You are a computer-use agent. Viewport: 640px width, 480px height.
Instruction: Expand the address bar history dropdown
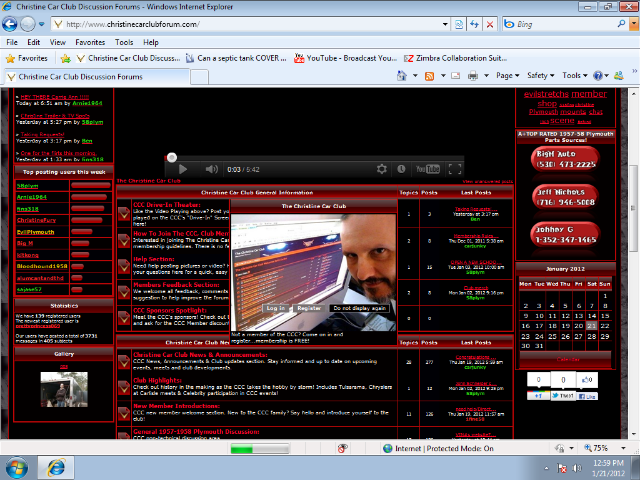coord(445,24)
